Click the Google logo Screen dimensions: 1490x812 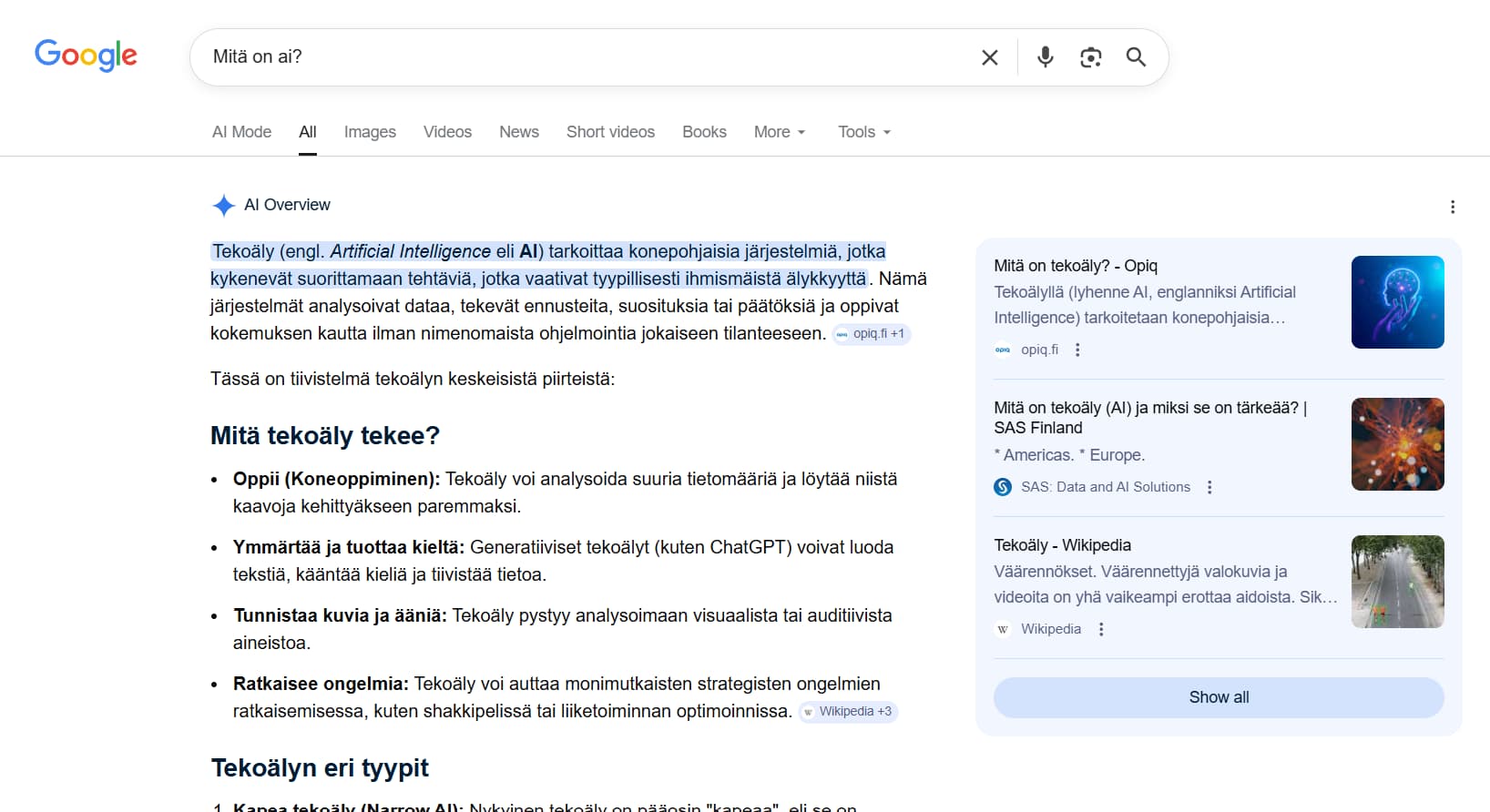tap(86, 56)
